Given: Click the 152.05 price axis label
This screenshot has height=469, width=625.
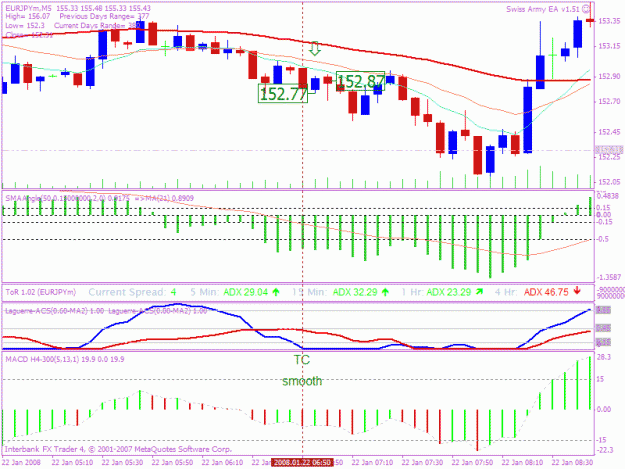Looking at the screenshot, I should tap(609, 182).
